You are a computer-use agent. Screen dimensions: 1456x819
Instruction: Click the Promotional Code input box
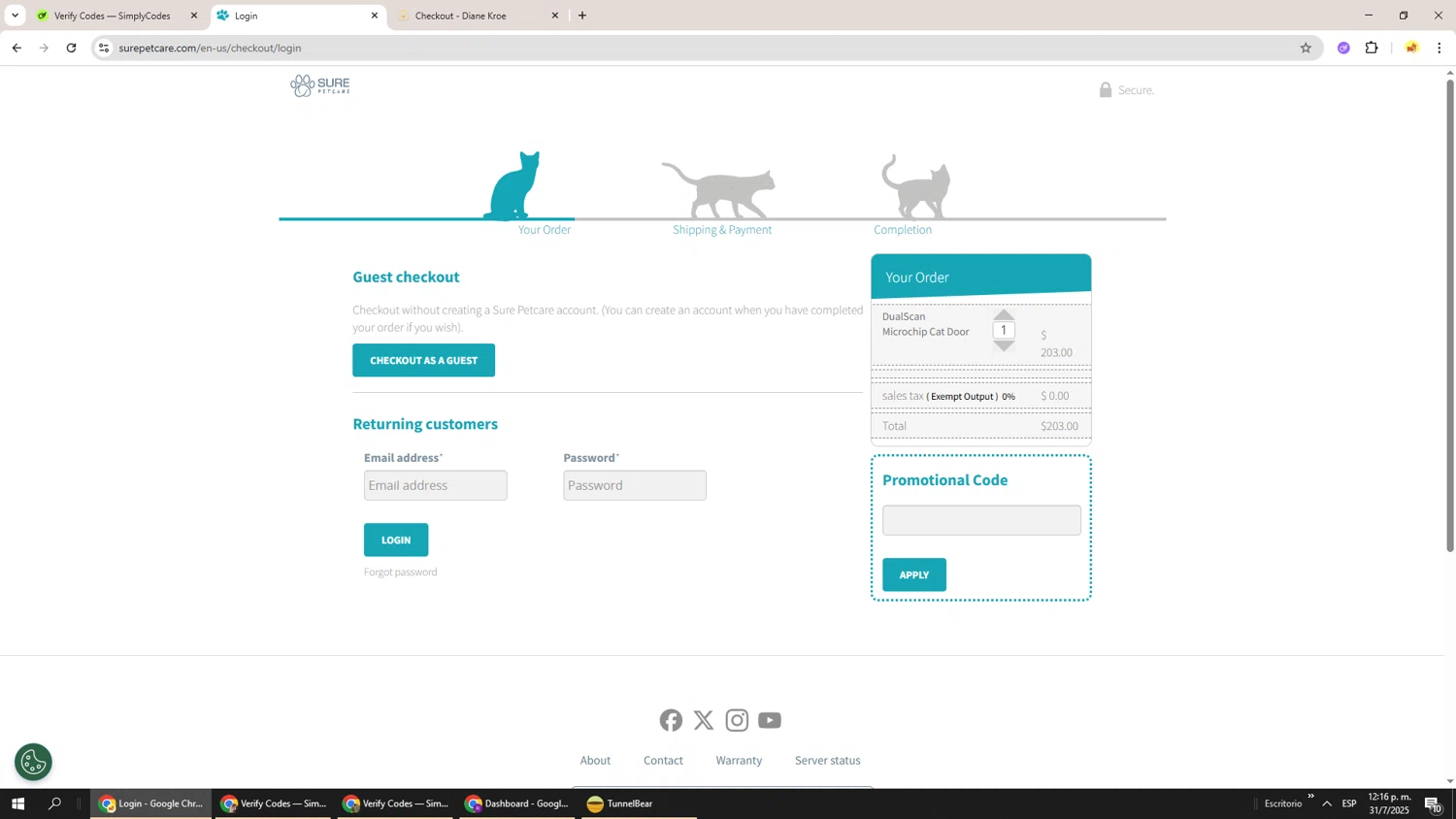[x=981, y=520]
